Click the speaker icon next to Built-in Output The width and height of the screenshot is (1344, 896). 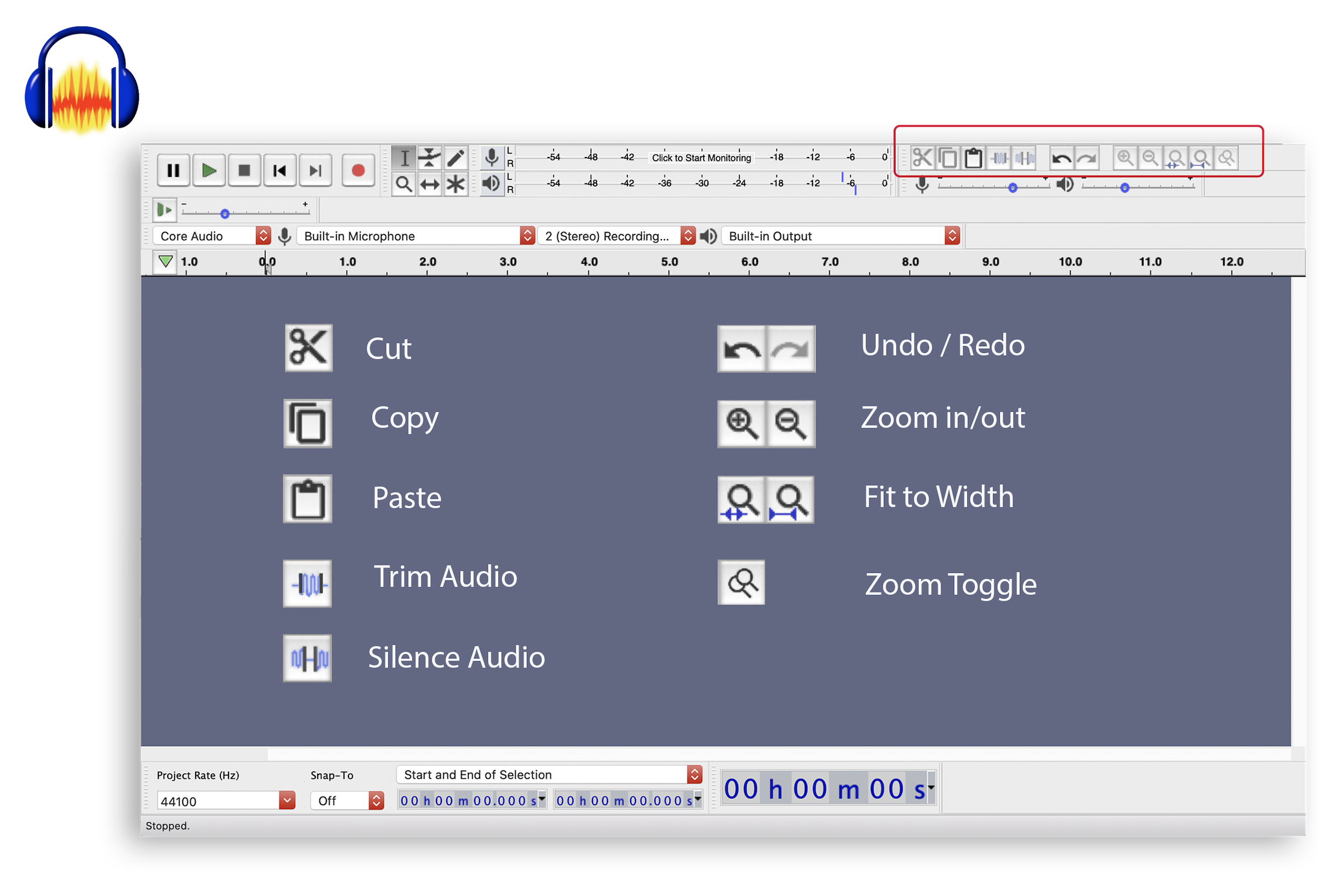coord(709,236)
